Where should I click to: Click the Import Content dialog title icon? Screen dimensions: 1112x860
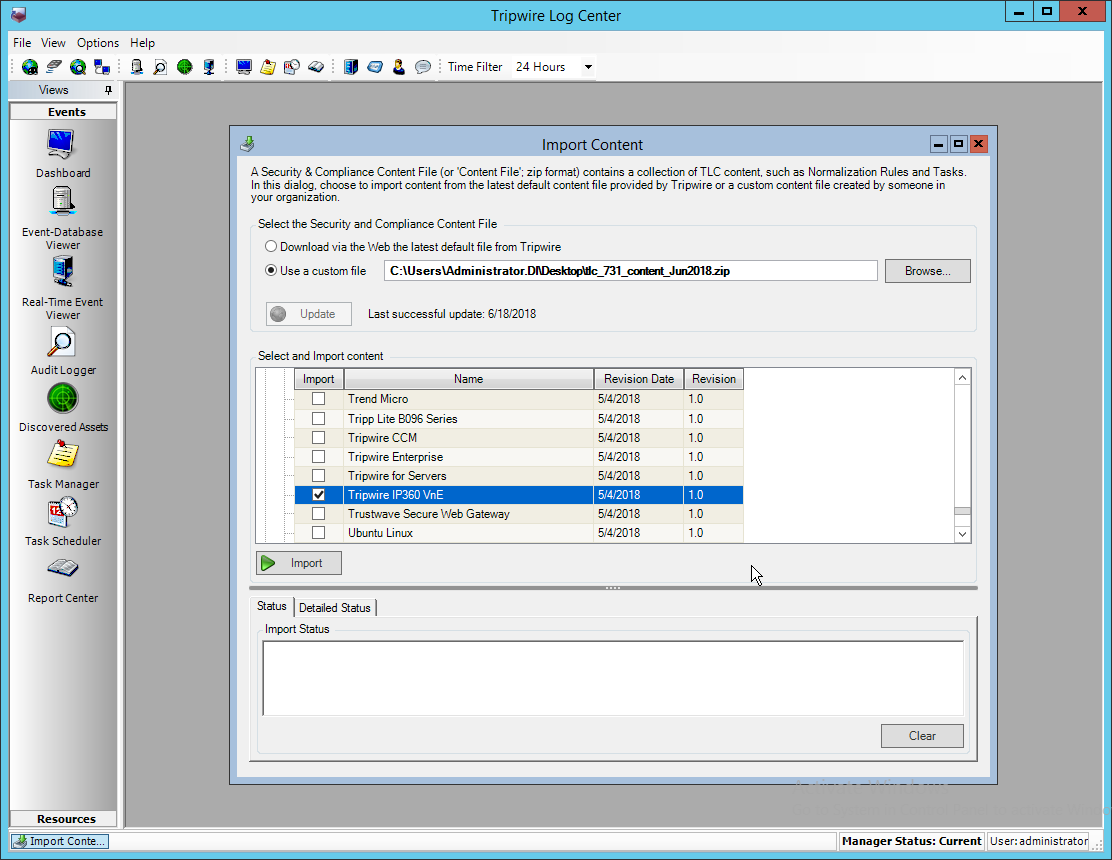(248, 144)
